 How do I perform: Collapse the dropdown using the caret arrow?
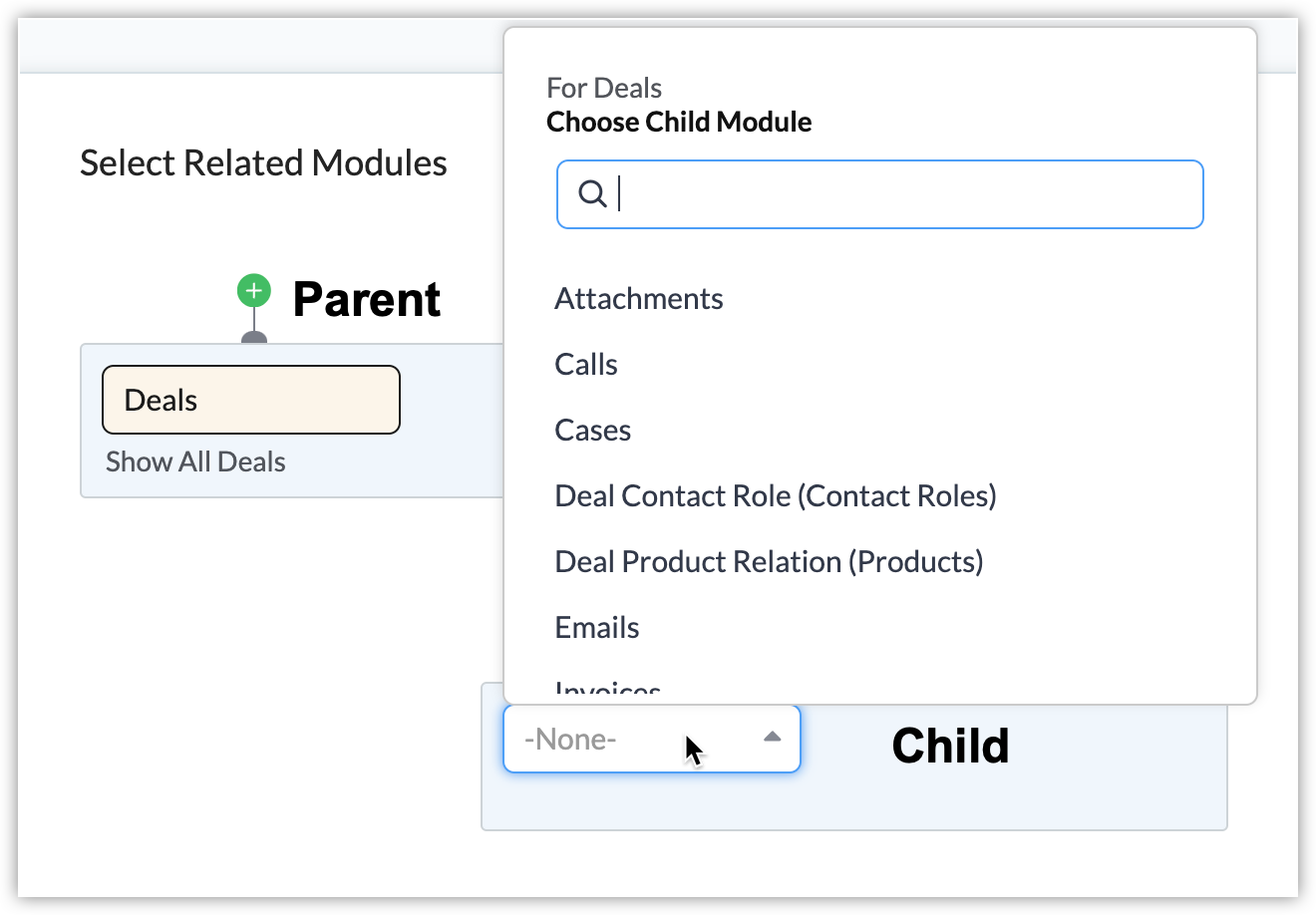[x=772, y=738]
